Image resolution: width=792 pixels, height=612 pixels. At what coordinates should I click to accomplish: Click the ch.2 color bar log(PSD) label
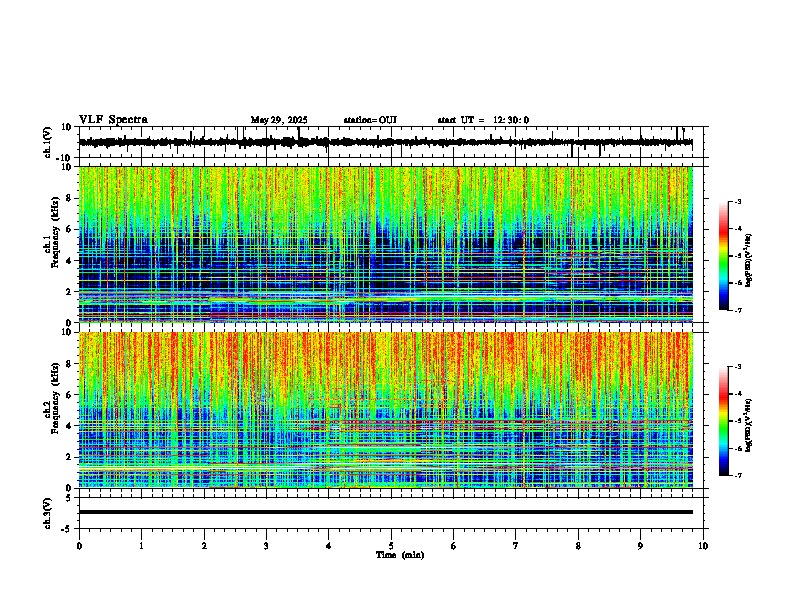[x=749, y=426]
